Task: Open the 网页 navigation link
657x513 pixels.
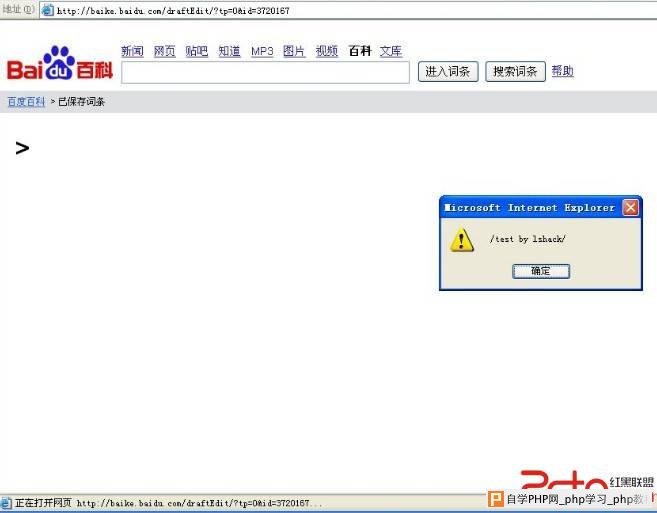Action: (x=165, y=51)
